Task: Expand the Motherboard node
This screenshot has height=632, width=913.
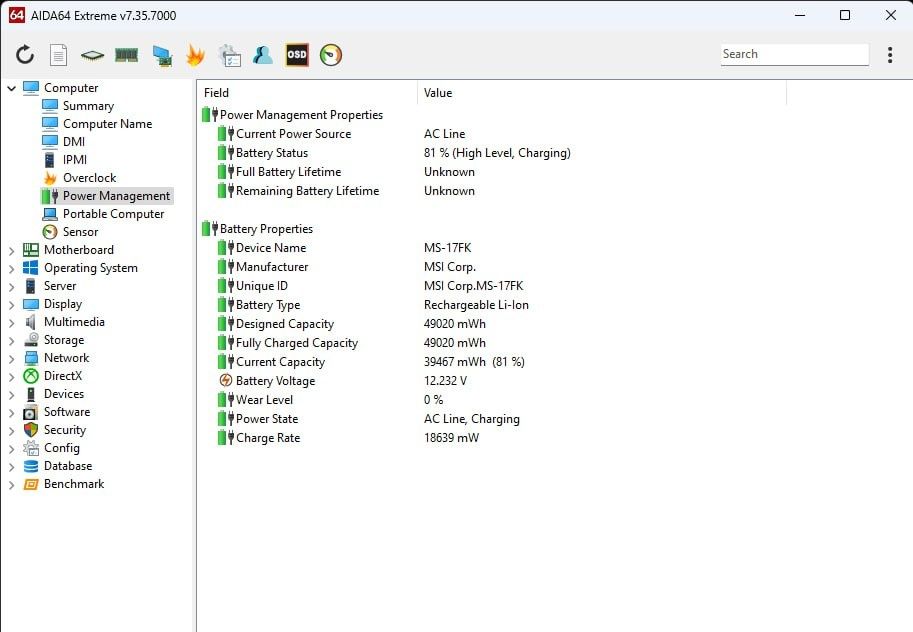Action: pos(11,250)
